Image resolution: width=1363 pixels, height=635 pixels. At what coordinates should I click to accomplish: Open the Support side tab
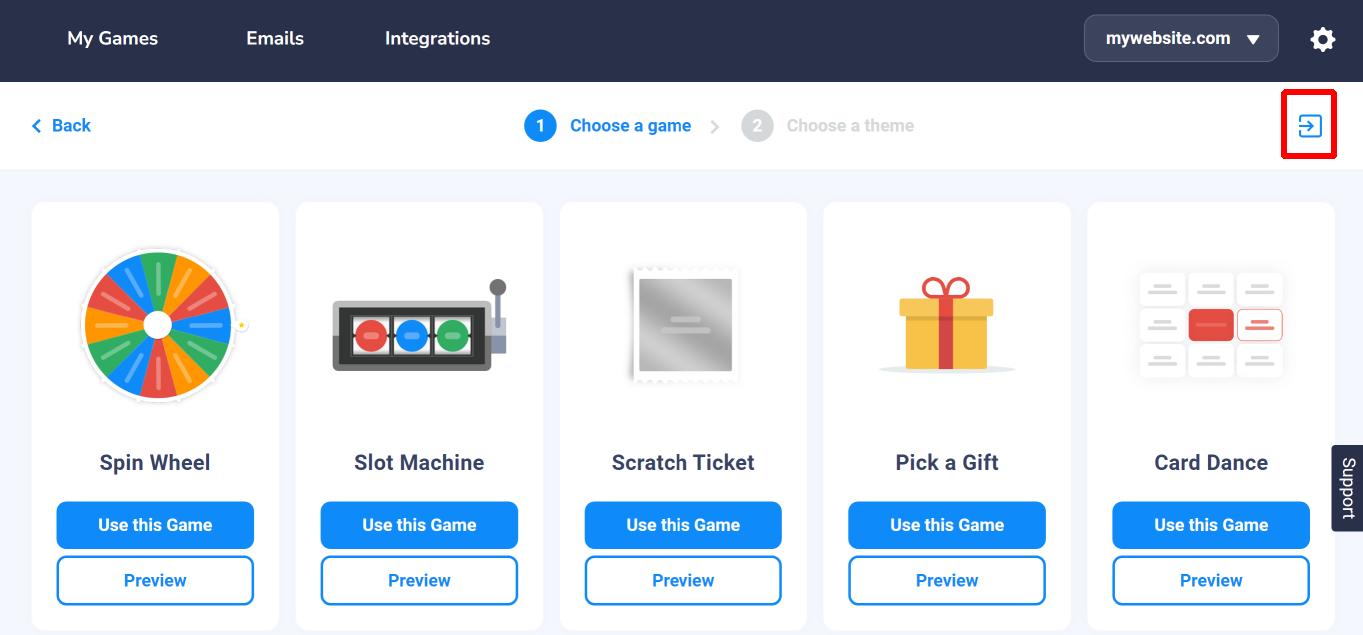click(1347, 488)
